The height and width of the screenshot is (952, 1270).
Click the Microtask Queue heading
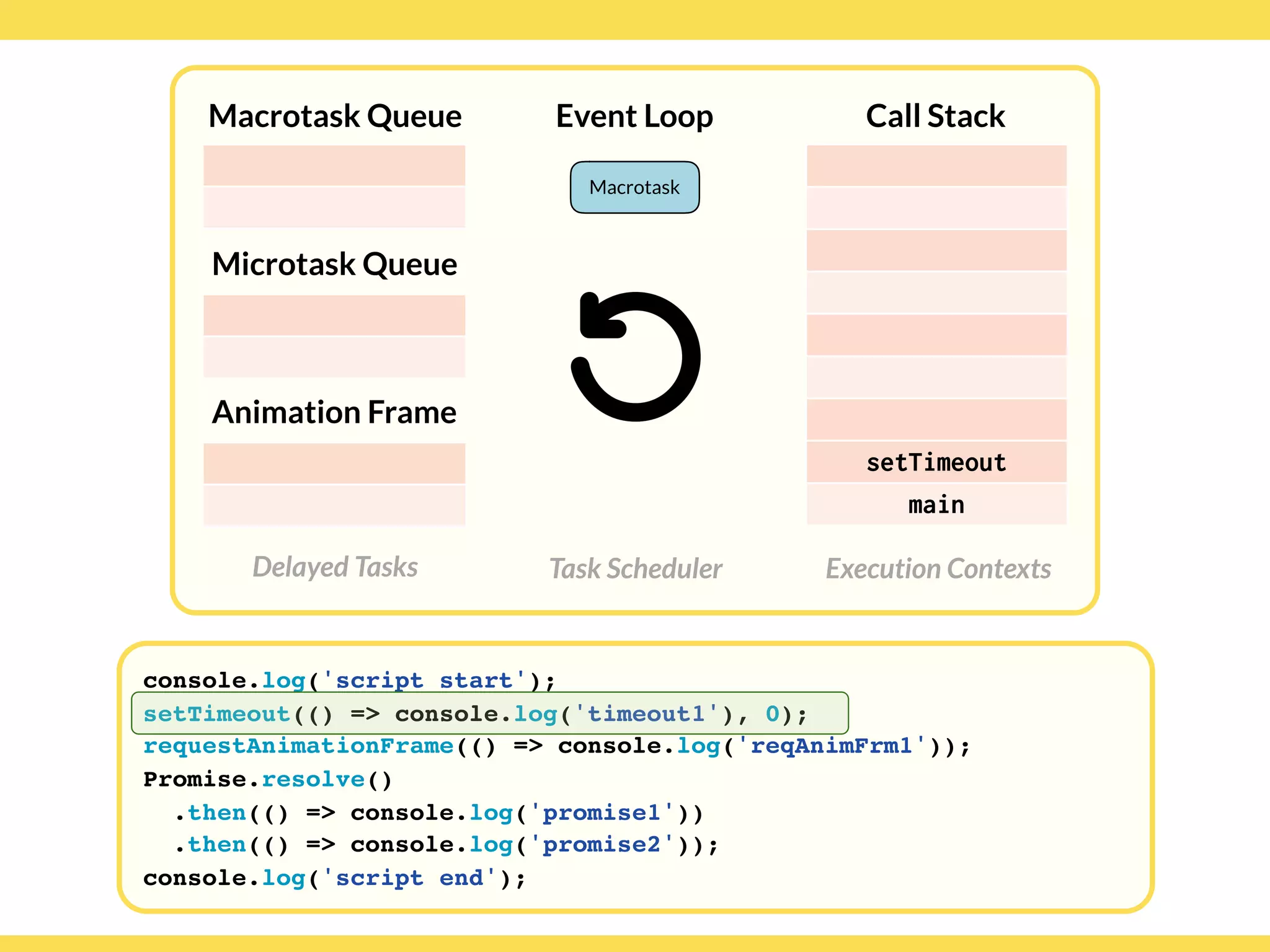pyautogui.click(x=334, y=264)
